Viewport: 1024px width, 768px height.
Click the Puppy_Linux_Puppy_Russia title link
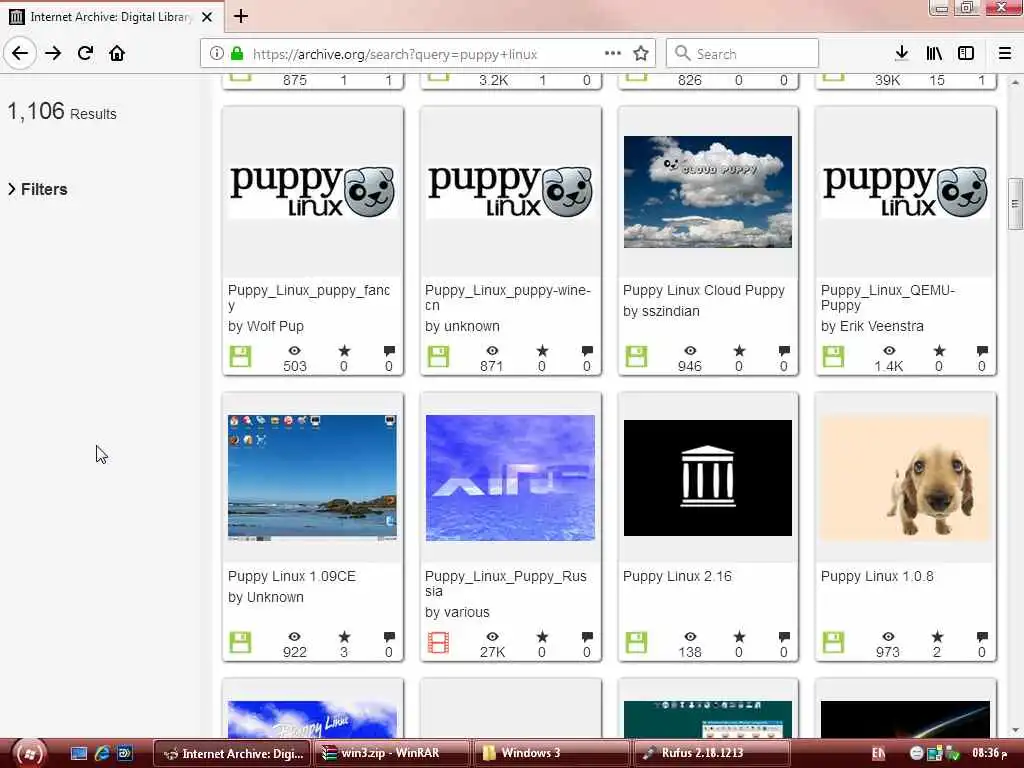[506, 584]
